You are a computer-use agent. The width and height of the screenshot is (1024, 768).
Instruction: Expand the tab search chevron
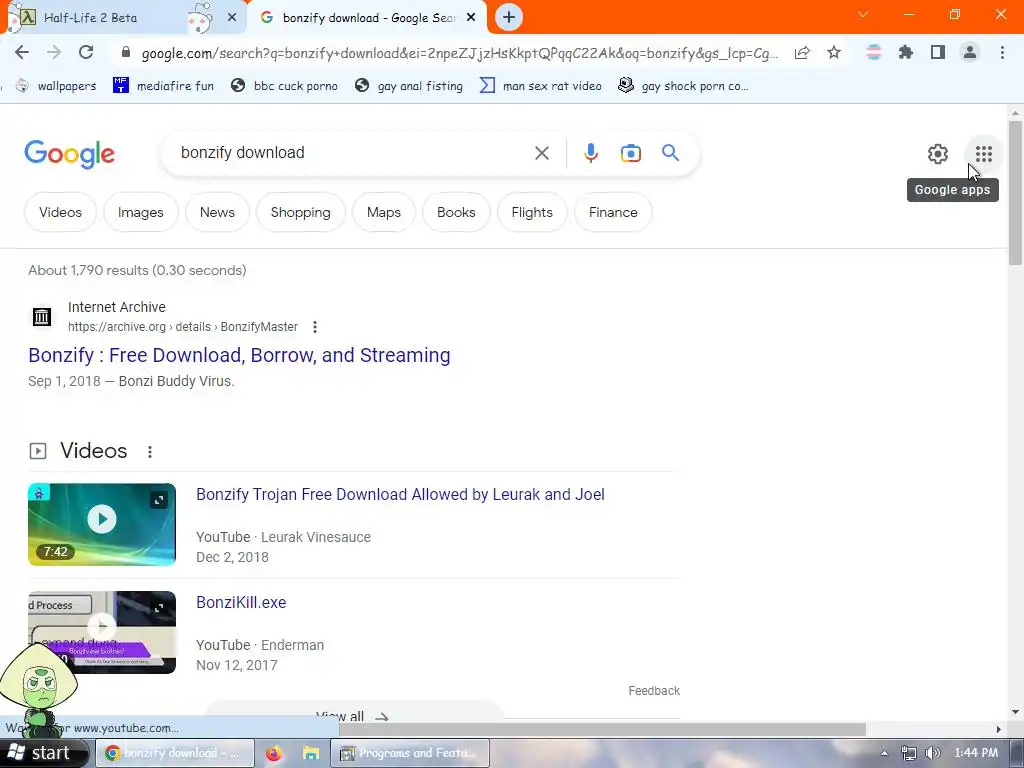coord(863,14)
